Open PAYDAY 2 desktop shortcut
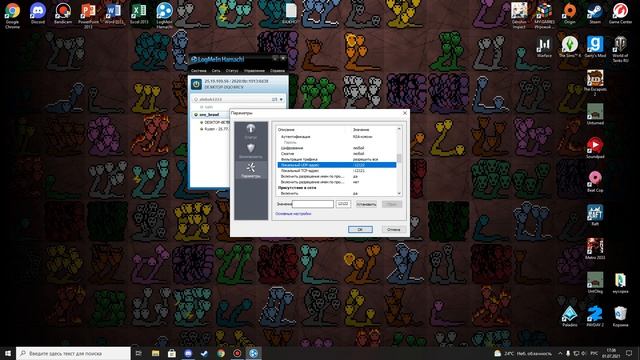The height and width of the screenshot is (360, 640). [x=595, y=317]
